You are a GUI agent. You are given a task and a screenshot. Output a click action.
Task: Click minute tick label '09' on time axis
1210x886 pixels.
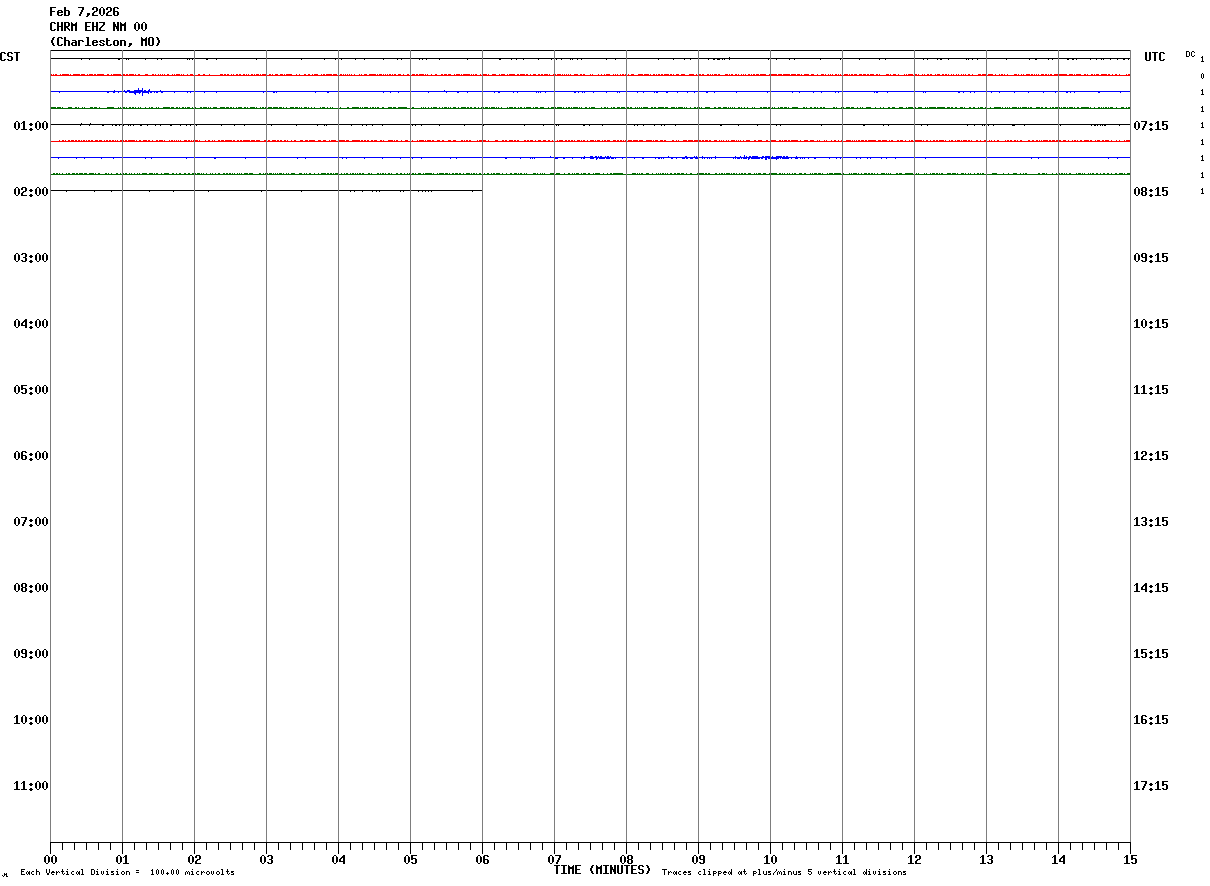point(698,859)
